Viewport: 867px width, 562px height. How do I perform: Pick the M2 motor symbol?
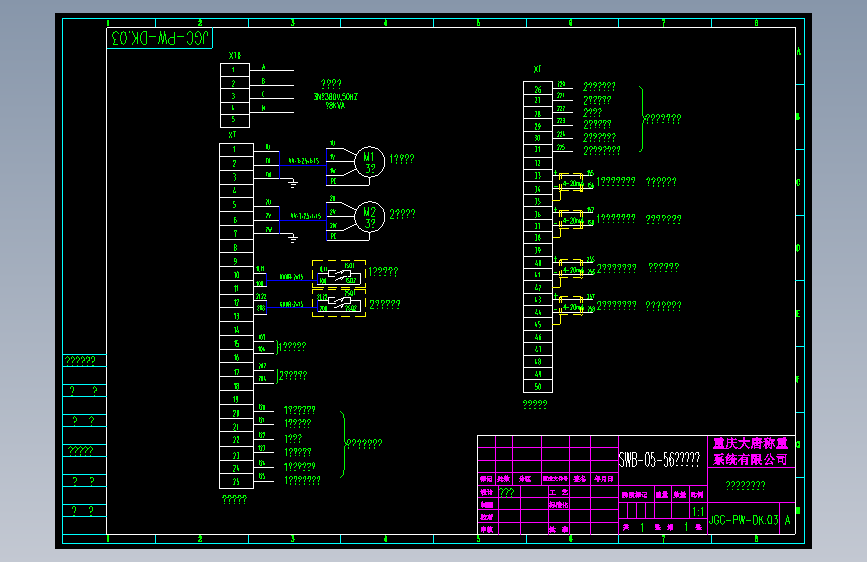(369, 217)
